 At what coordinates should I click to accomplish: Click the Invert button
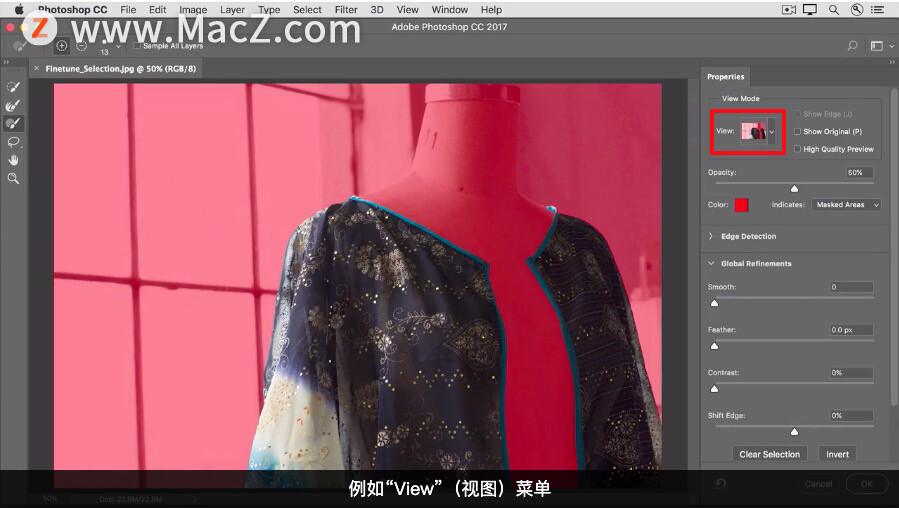837,454
